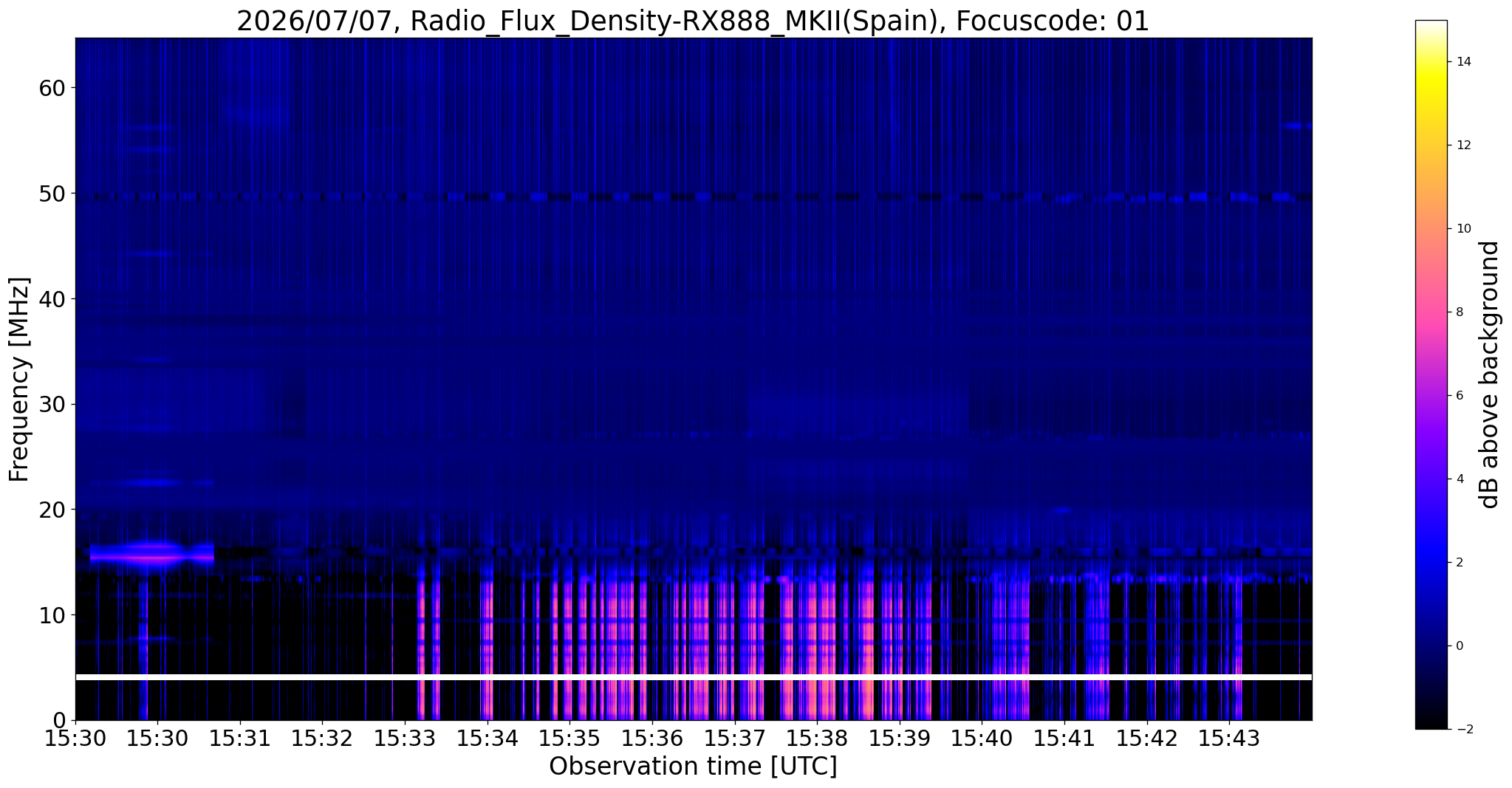
Task: Click the dashed interference line at 50 MHz
Action: click(694, 197)
